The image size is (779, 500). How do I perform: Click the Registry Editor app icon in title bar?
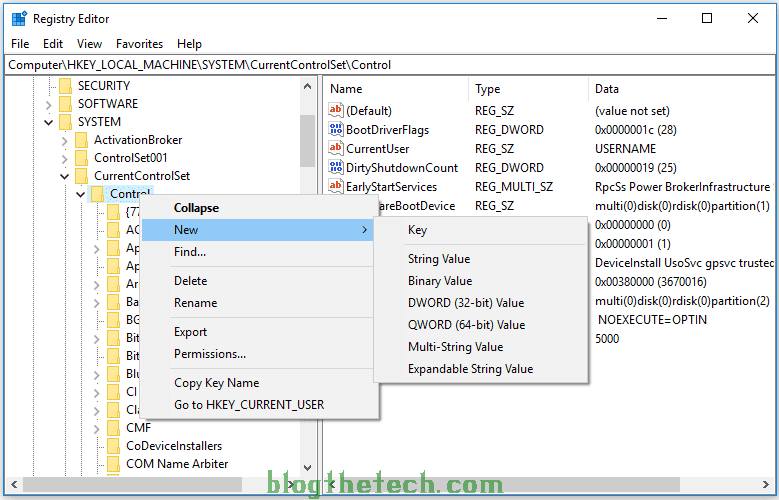(17, 18)
